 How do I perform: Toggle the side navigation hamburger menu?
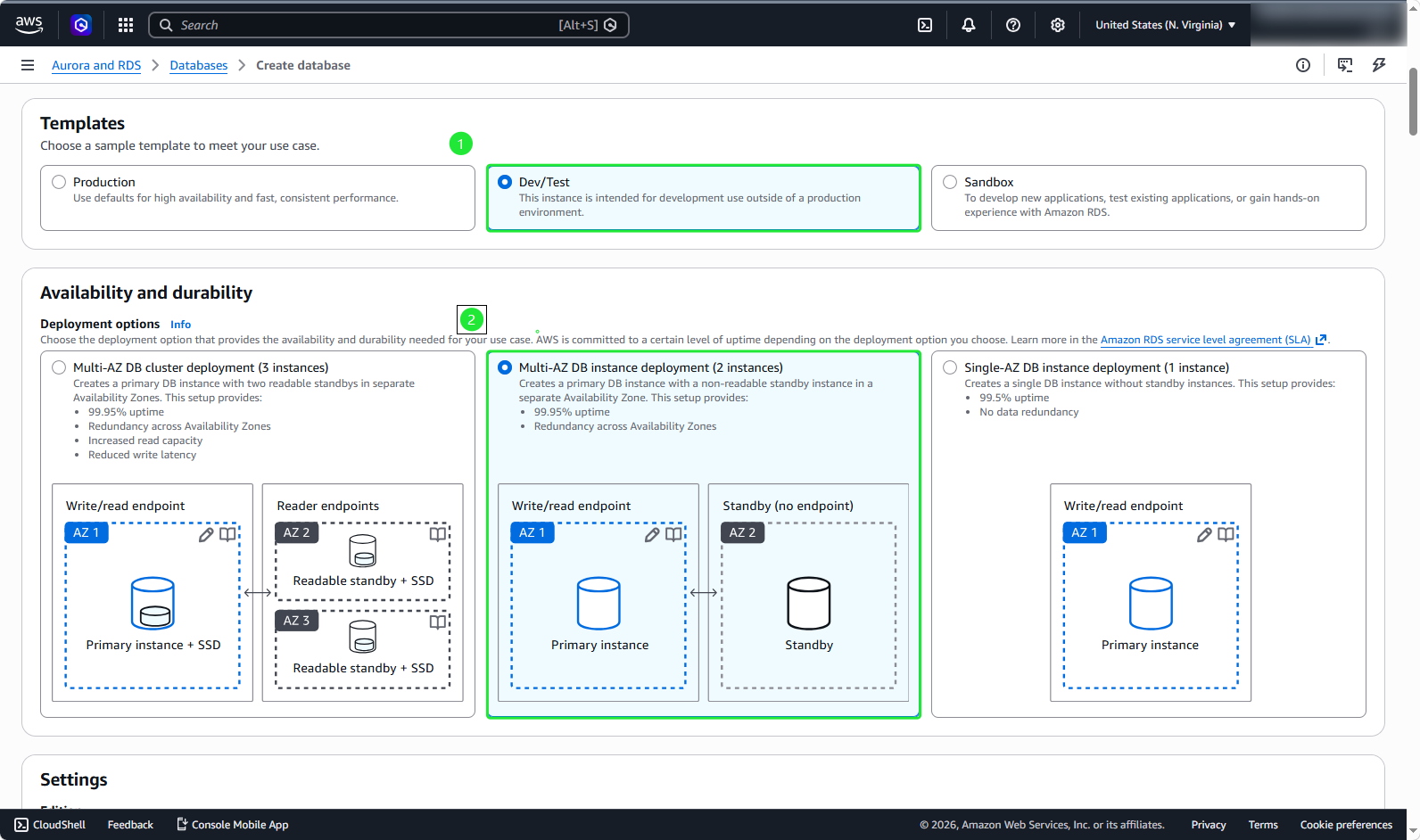[x=28, y=65]
